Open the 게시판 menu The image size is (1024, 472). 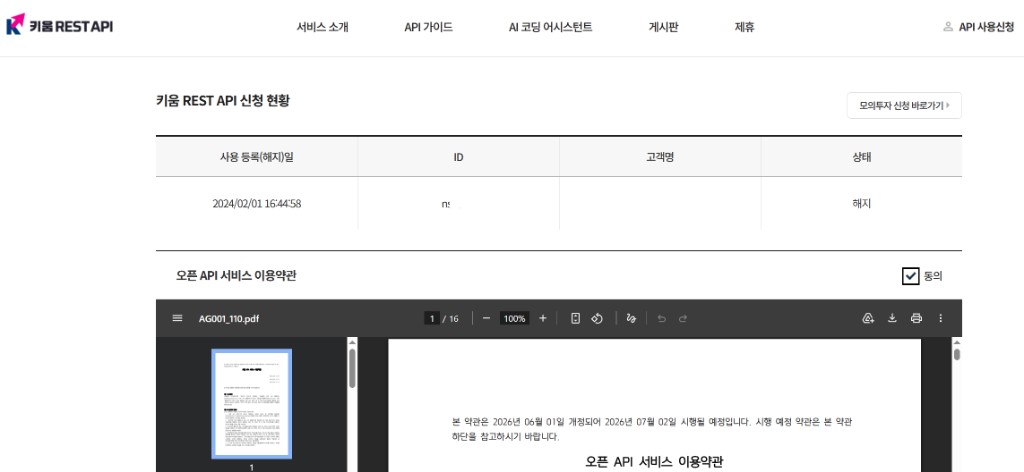(x=664, y=27)
